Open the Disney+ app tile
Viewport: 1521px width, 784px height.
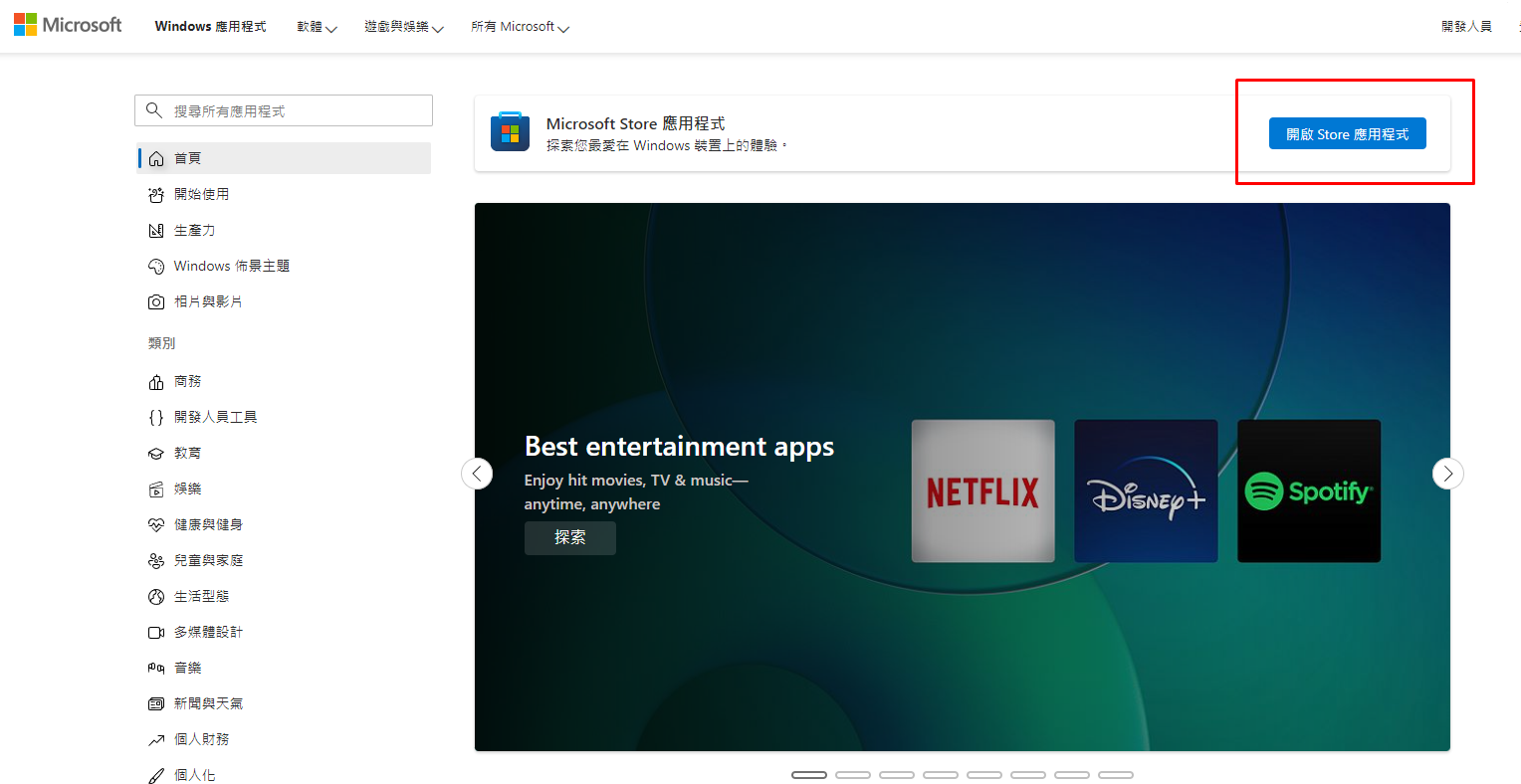click(x=1146, y=491)
